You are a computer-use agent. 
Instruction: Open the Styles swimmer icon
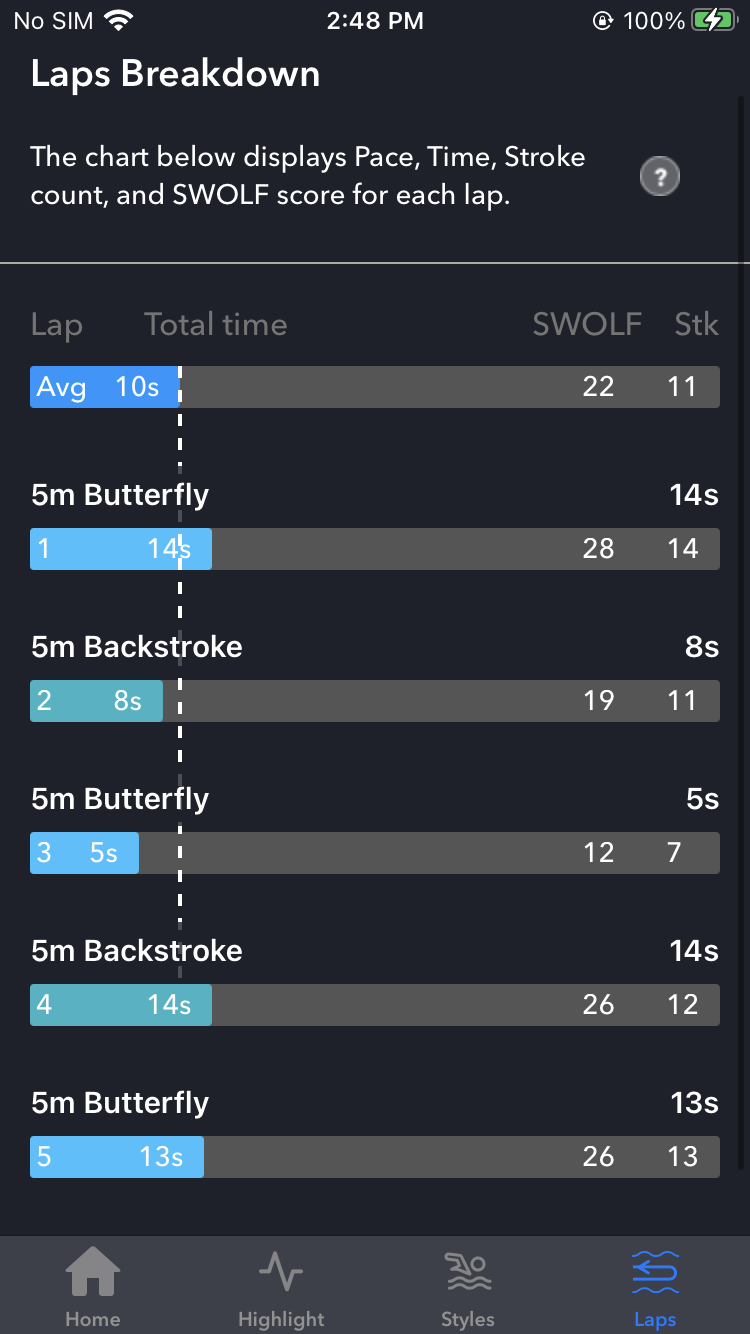[467, 1272]
